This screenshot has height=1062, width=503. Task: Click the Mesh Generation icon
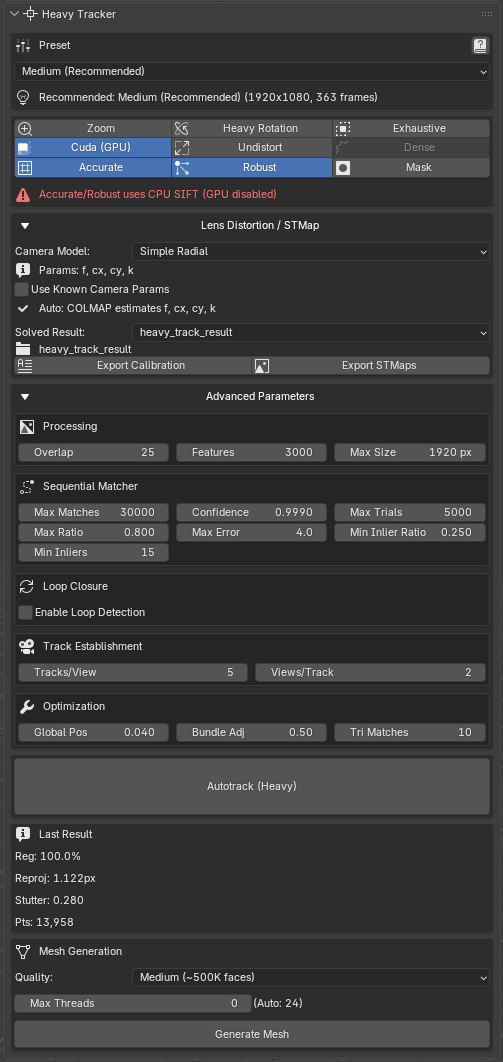click(24, 952)
